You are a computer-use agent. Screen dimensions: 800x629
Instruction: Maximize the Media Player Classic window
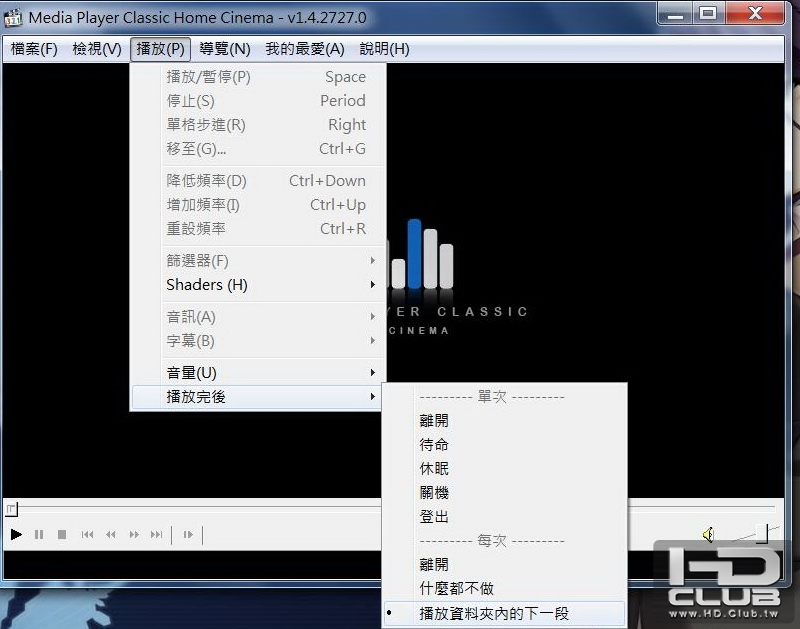(708, 14)
